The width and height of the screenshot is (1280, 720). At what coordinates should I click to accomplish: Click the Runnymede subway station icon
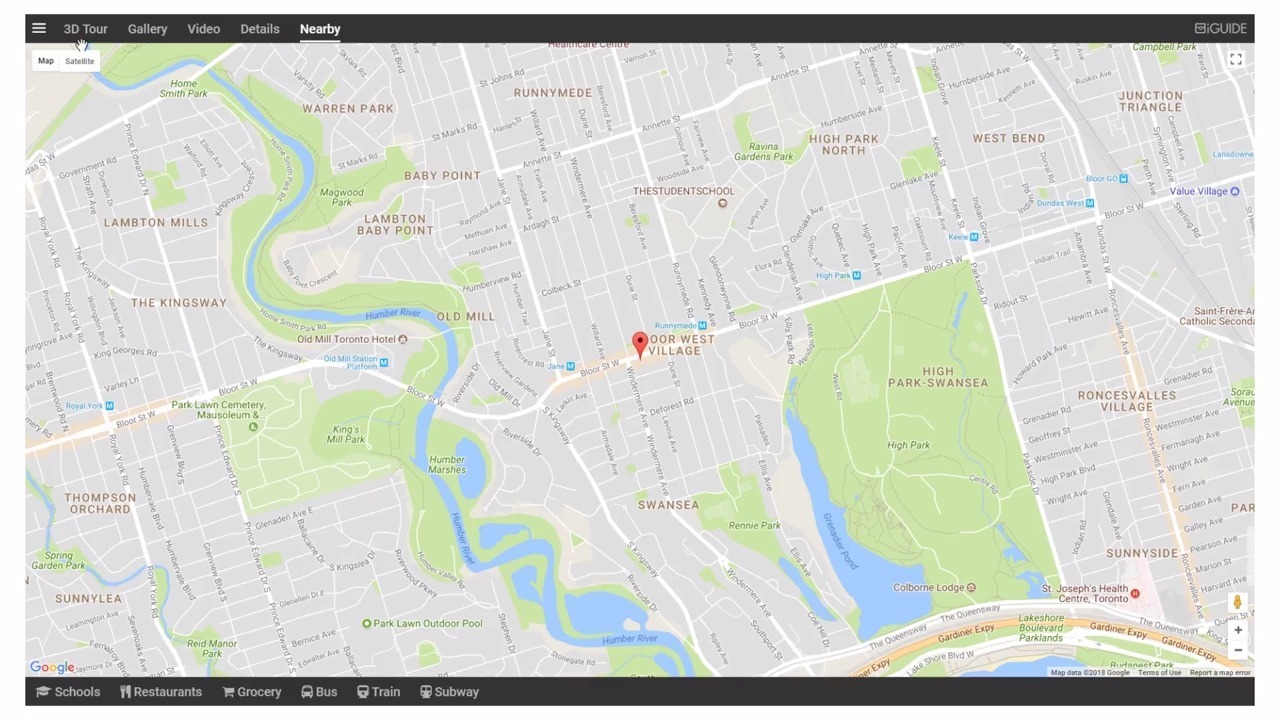702,325
